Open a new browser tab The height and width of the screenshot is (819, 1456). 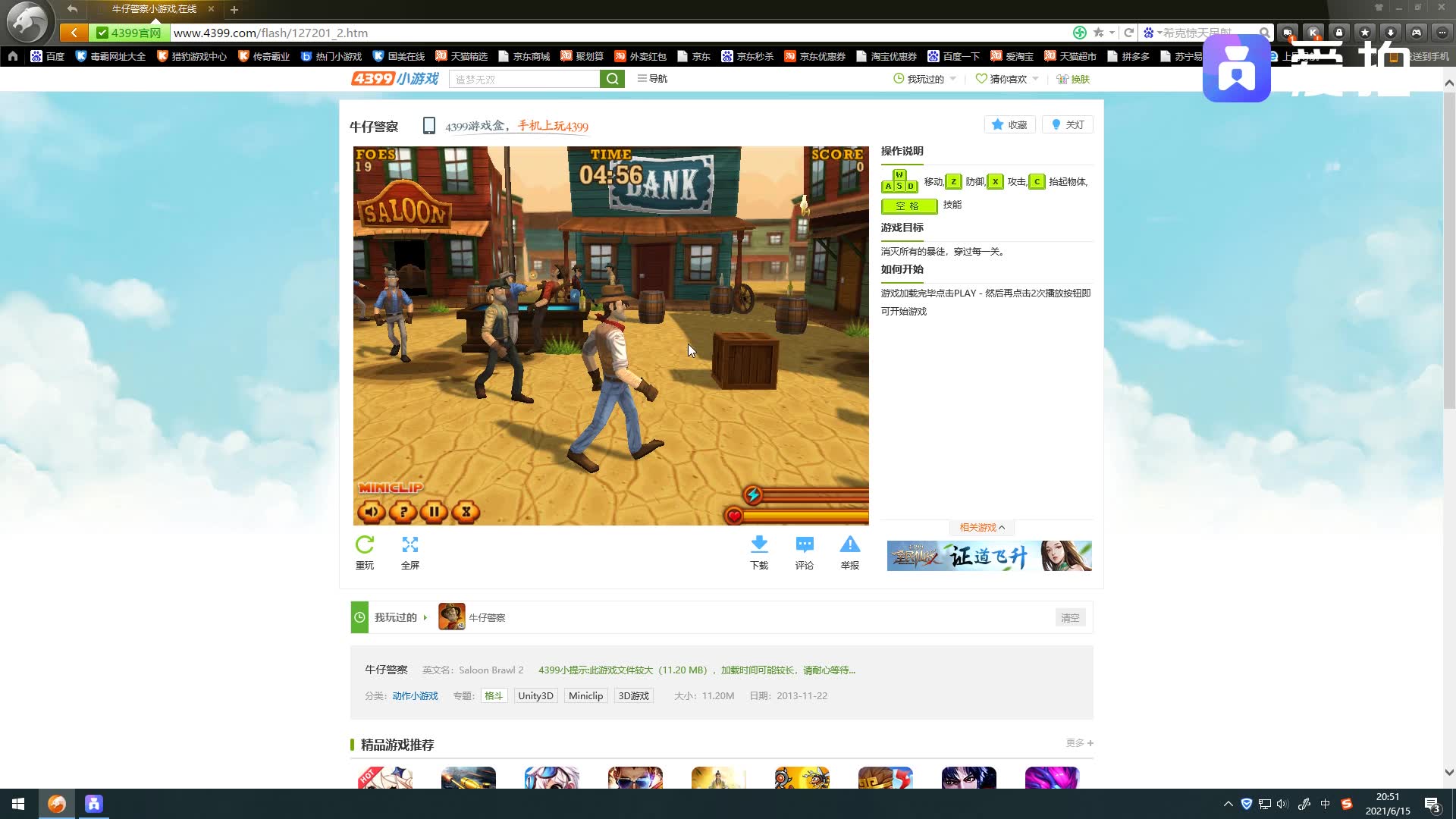(234, 9)
